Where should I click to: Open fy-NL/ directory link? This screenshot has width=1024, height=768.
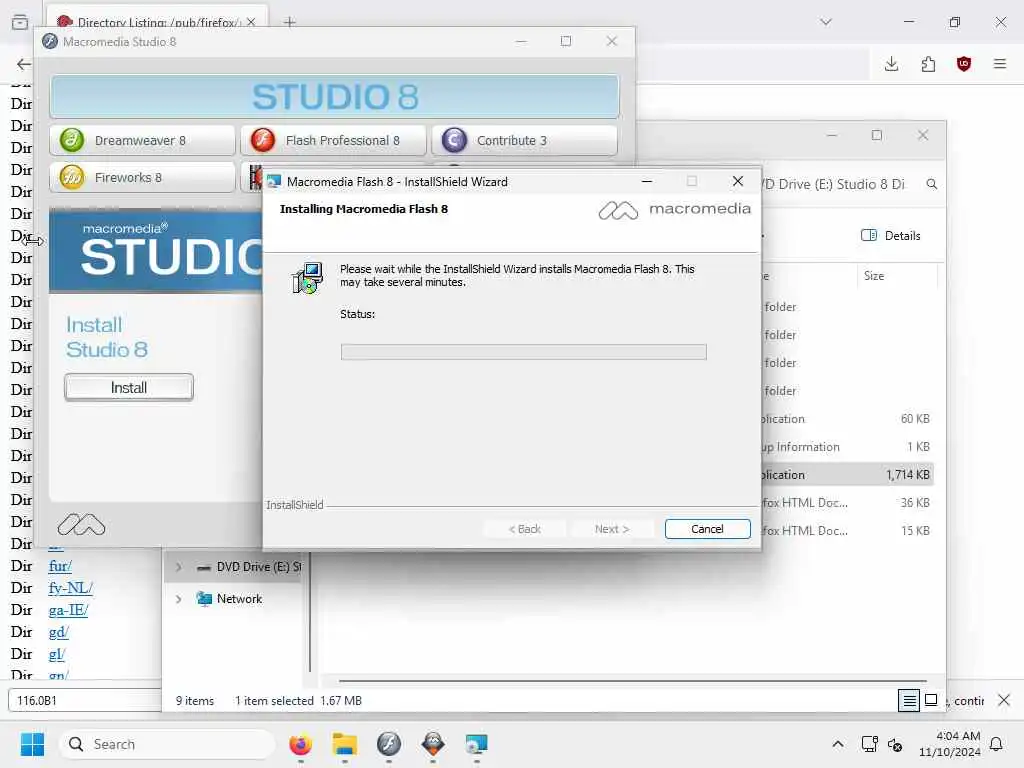click(71, 588)
